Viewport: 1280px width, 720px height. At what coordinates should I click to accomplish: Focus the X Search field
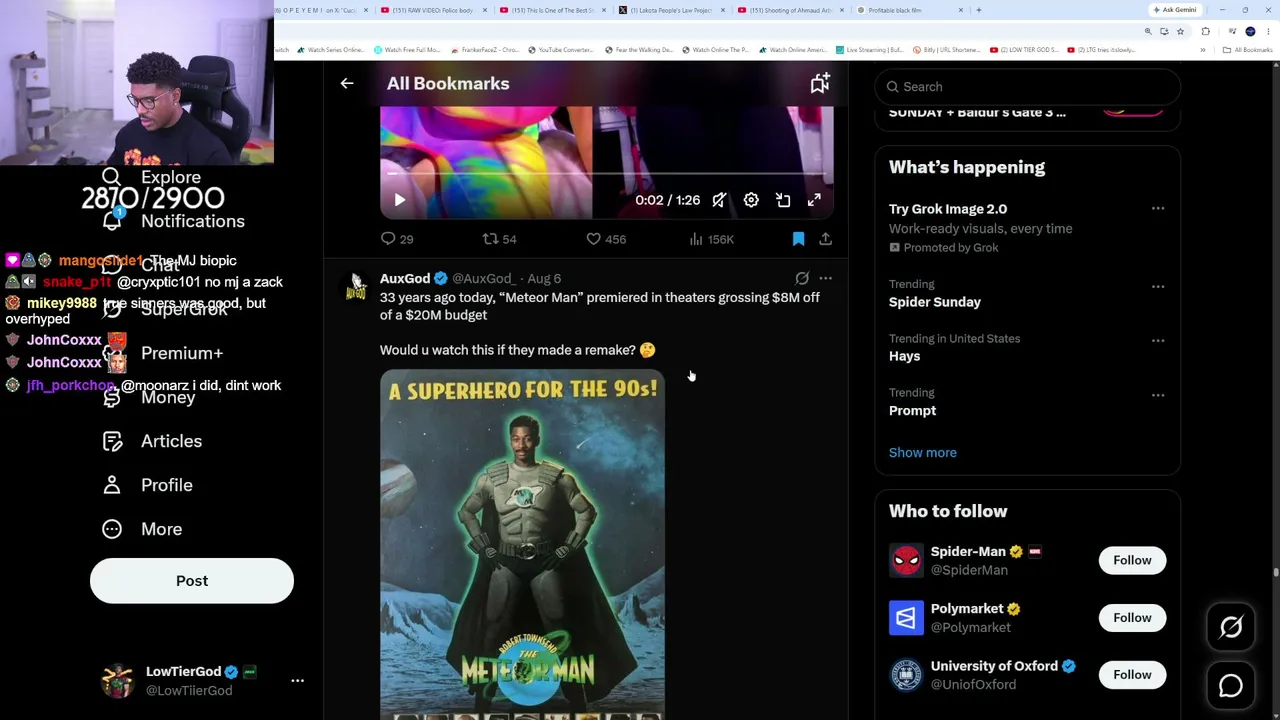[1027, 87]
